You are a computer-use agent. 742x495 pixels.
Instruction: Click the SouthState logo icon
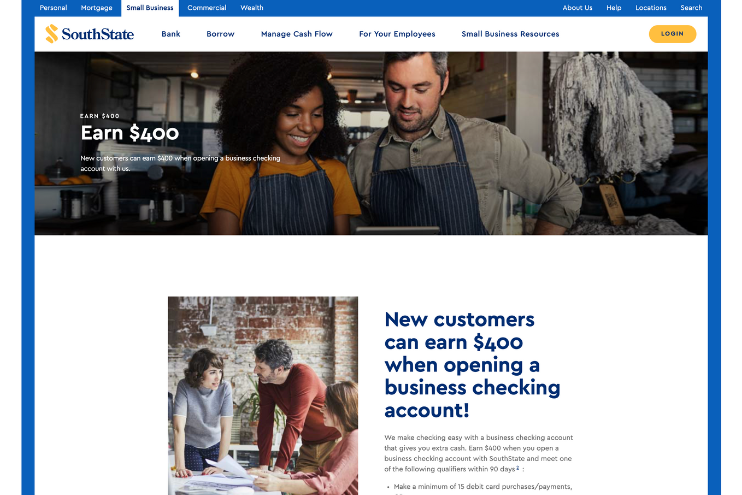point(52,34)
